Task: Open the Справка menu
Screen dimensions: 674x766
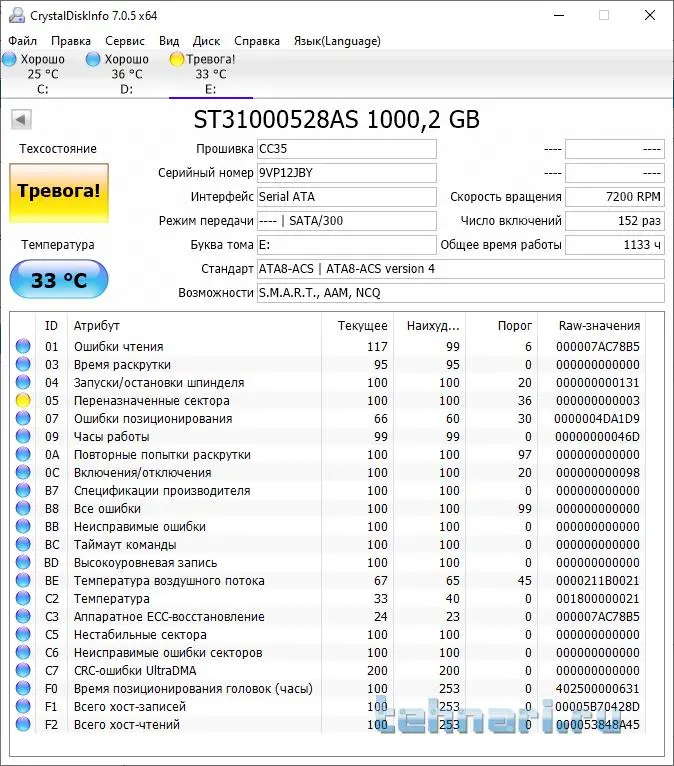Action: click(257, 41)
